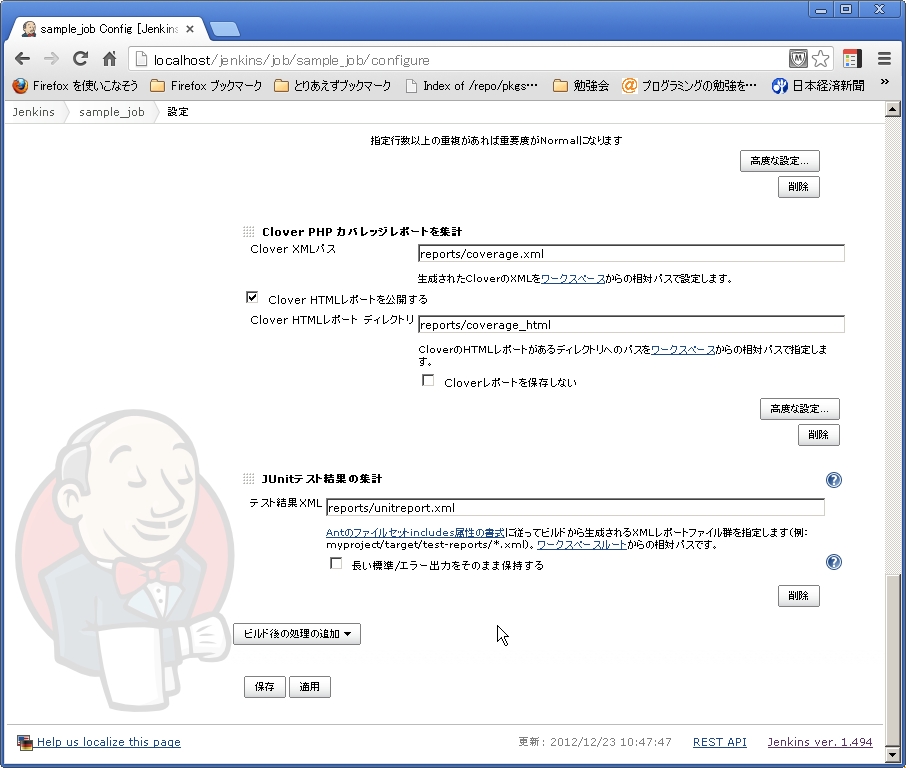Reload the Jenkins configure page
This screenshot has width=906, height=768.
[x=80, y=58]
